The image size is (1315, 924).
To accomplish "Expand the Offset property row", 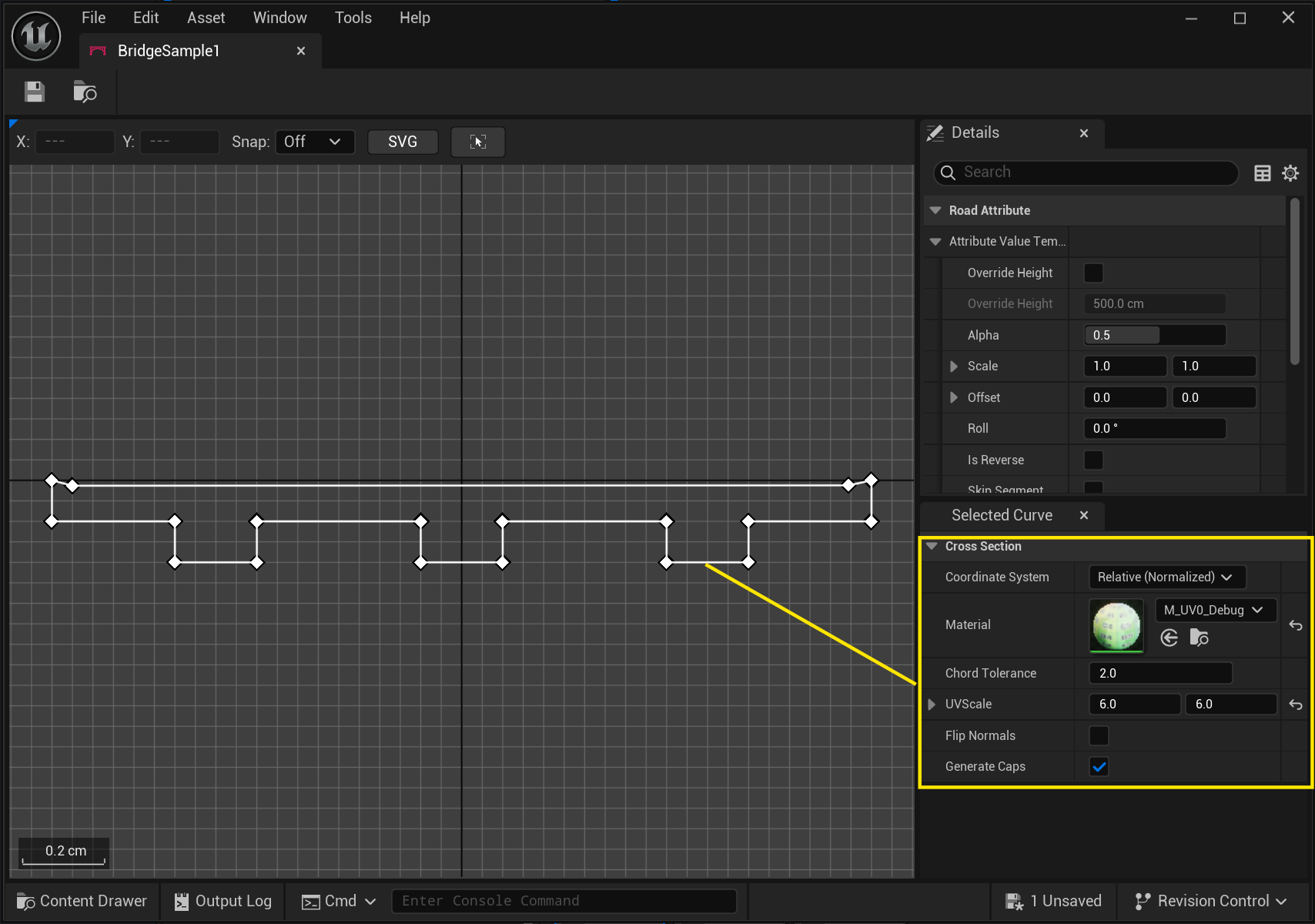I will pos(954,397).
